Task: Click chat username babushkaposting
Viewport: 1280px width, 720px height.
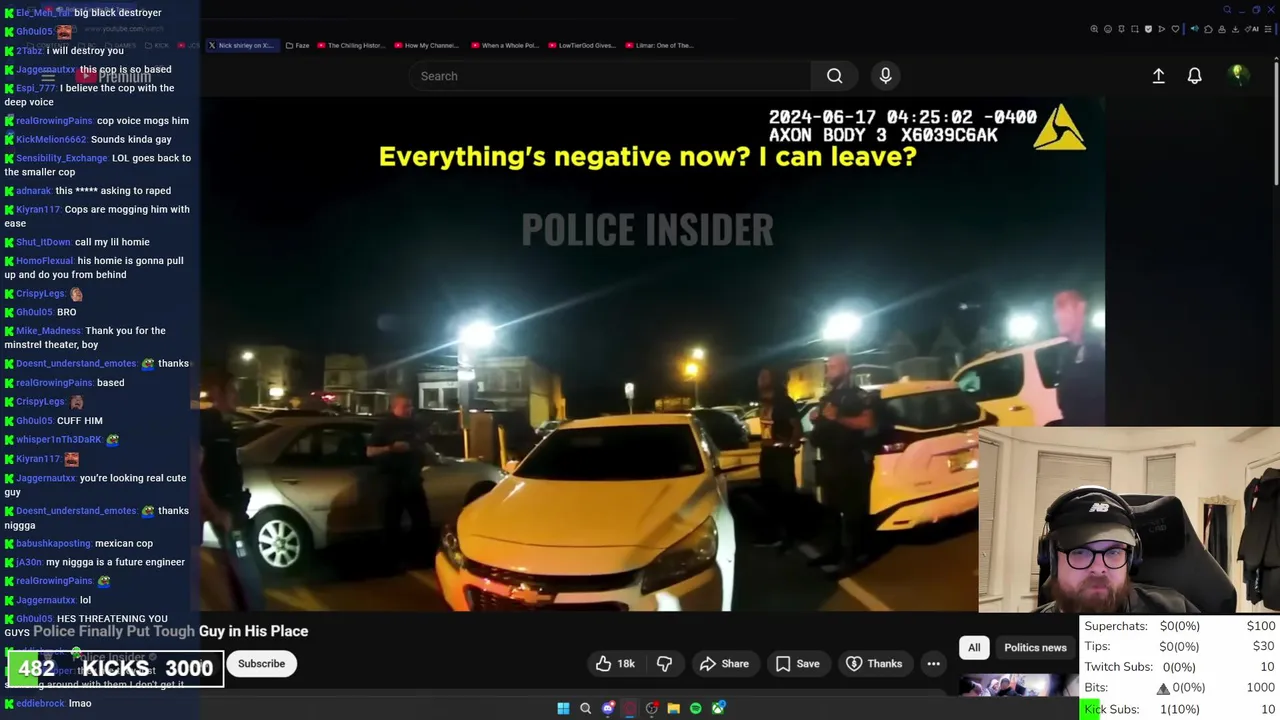Action: tap(53, 544)
